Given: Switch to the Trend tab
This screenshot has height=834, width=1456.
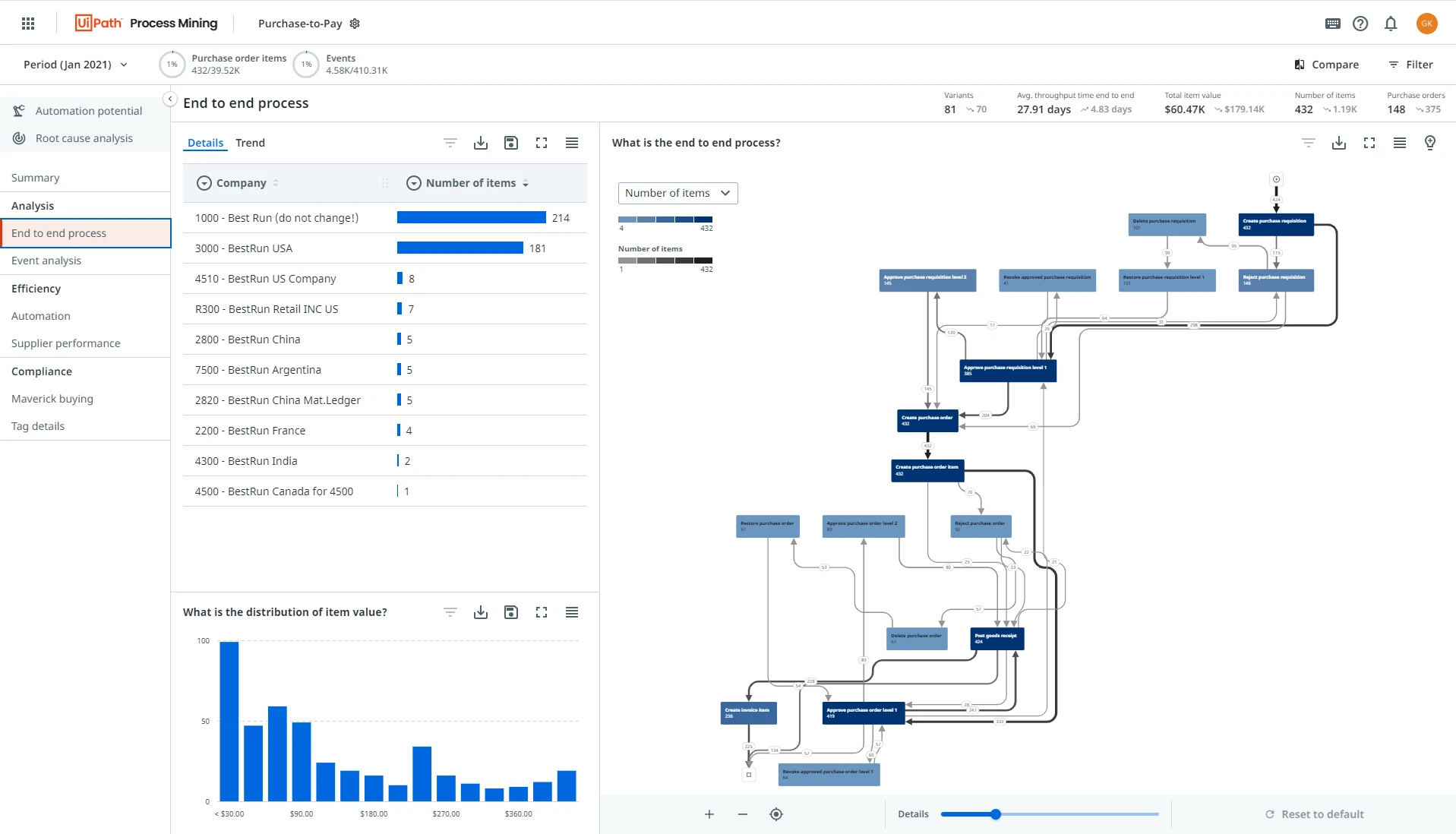Looking at the screenshot, I should pyautogui.click(x=250, y=143).
